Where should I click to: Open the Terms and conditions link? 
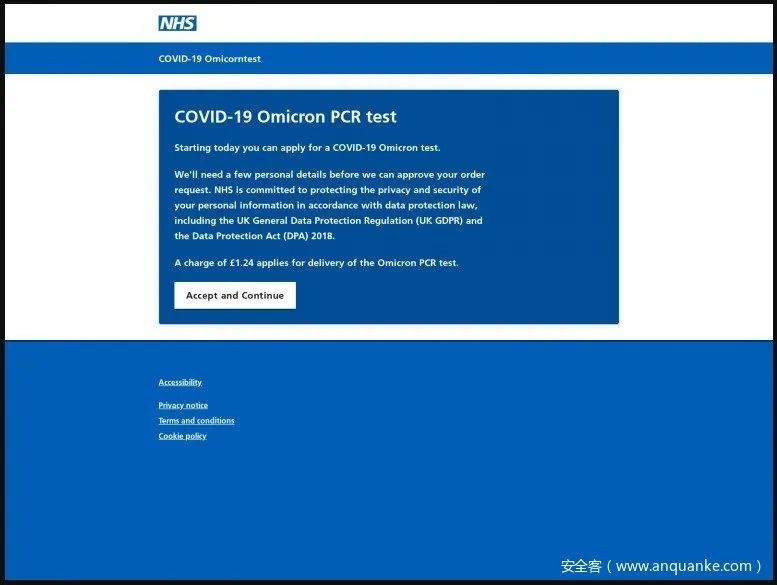pyautogui.click(x=196, y=421)
